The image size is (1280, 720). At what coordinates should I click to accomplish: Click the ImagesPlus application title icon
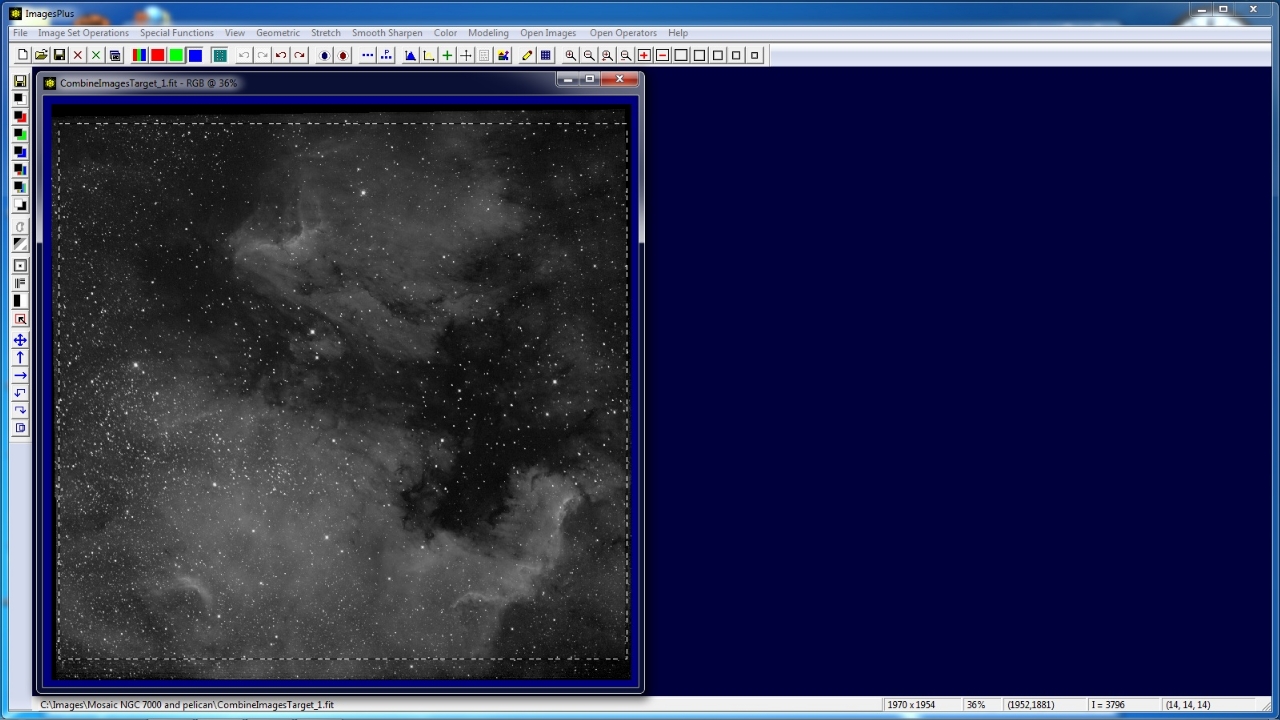(14, 13)
